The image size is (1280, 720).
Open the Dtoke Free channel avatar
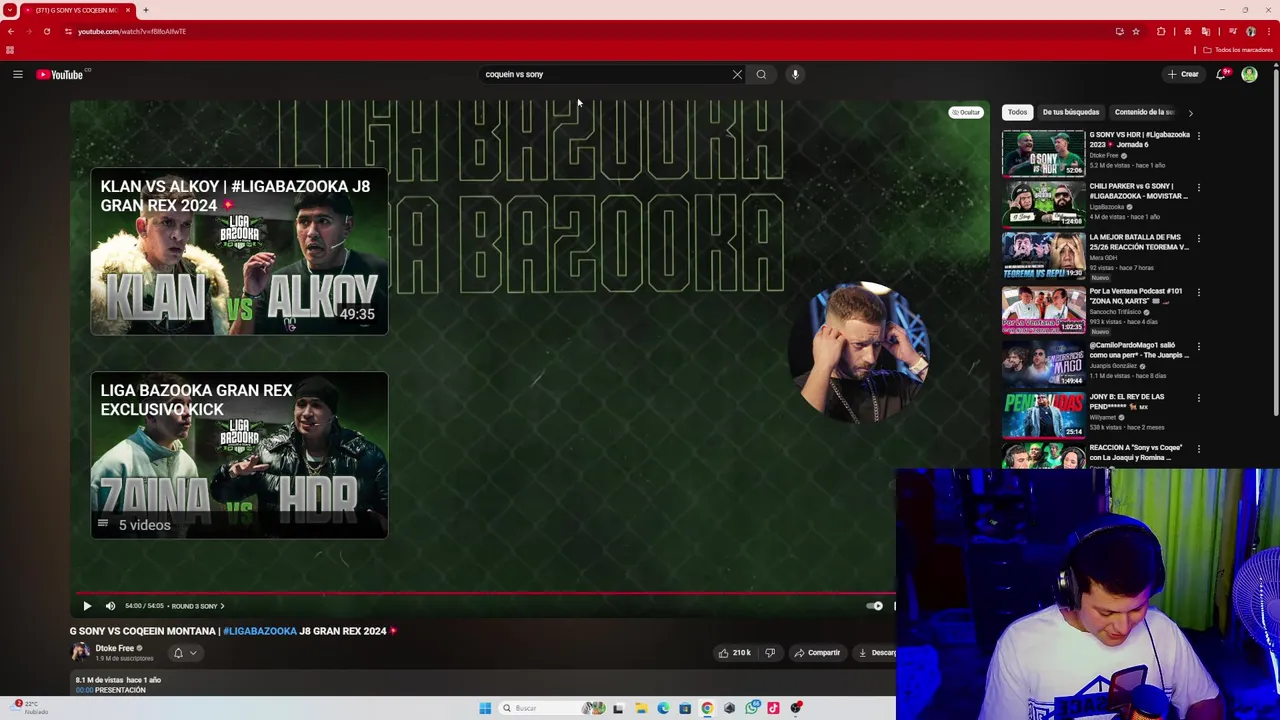(80, 653)
